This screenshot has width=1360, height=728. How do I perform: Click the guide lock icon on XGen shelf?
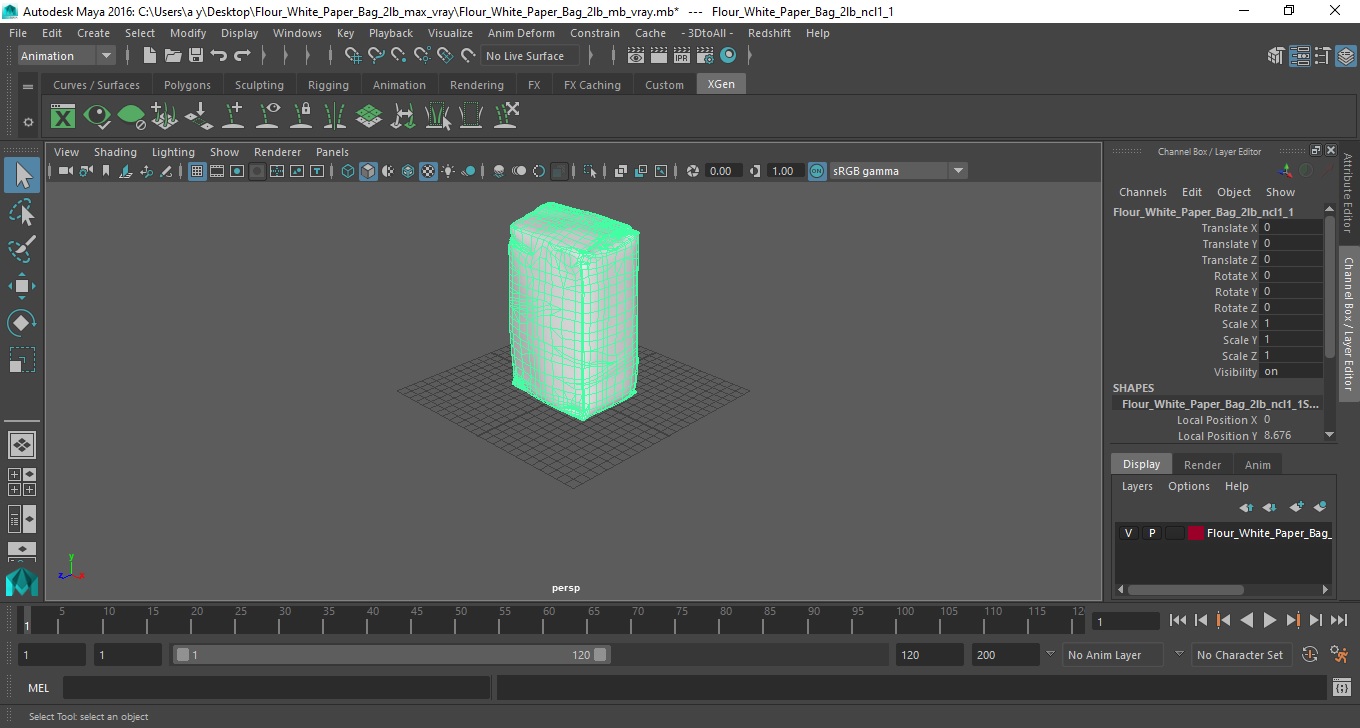pyautogui.click(x=301, y=116)
